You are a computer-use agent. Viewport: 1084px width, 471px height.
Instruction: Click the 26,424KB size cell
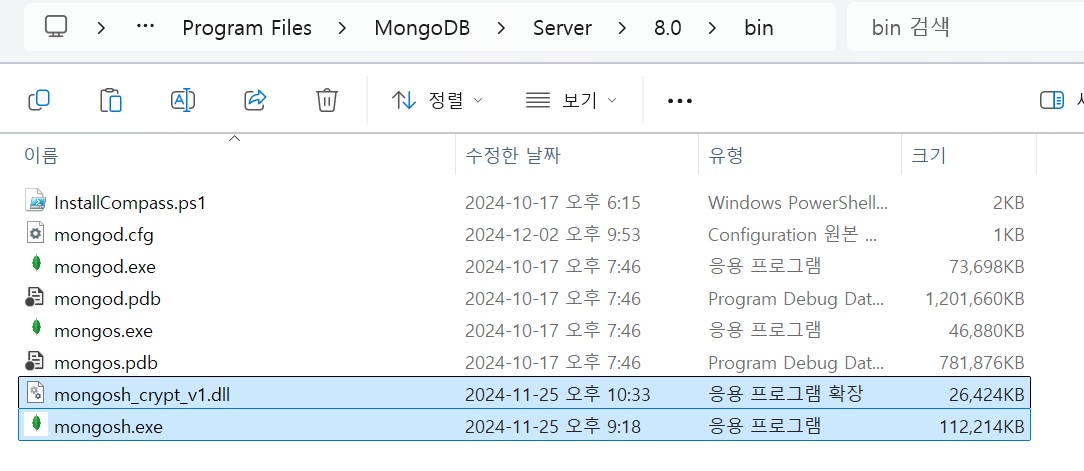tap(985, 395)
